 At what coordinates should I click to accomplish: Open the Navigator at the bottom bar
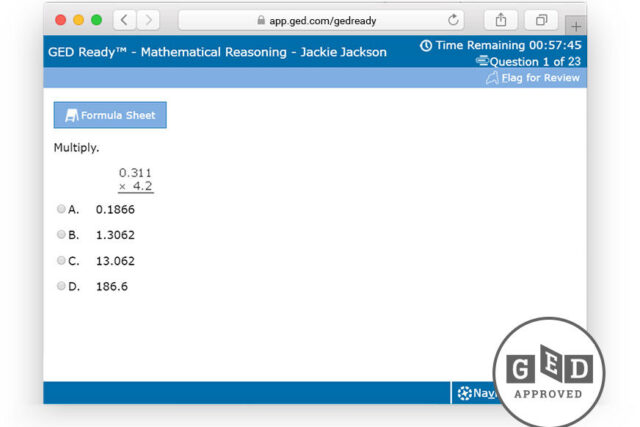475,393
